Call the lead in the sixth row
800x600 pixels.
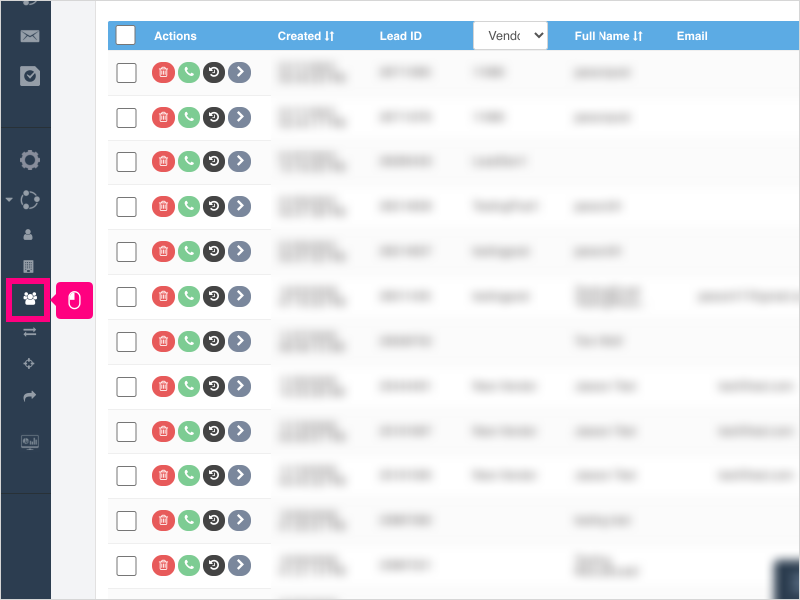(x=189, y=296)
